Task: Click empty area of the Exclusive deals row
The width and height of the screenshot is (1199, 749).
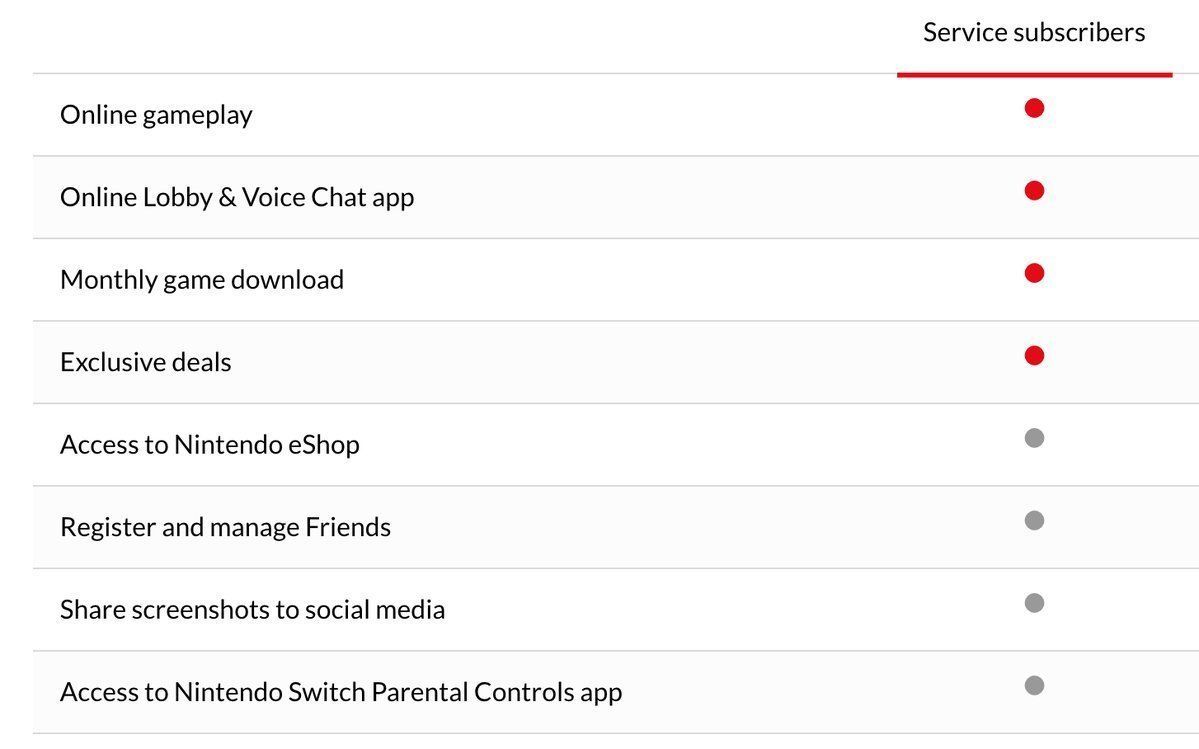Action: pyautogui.click(x=612, y=362)
